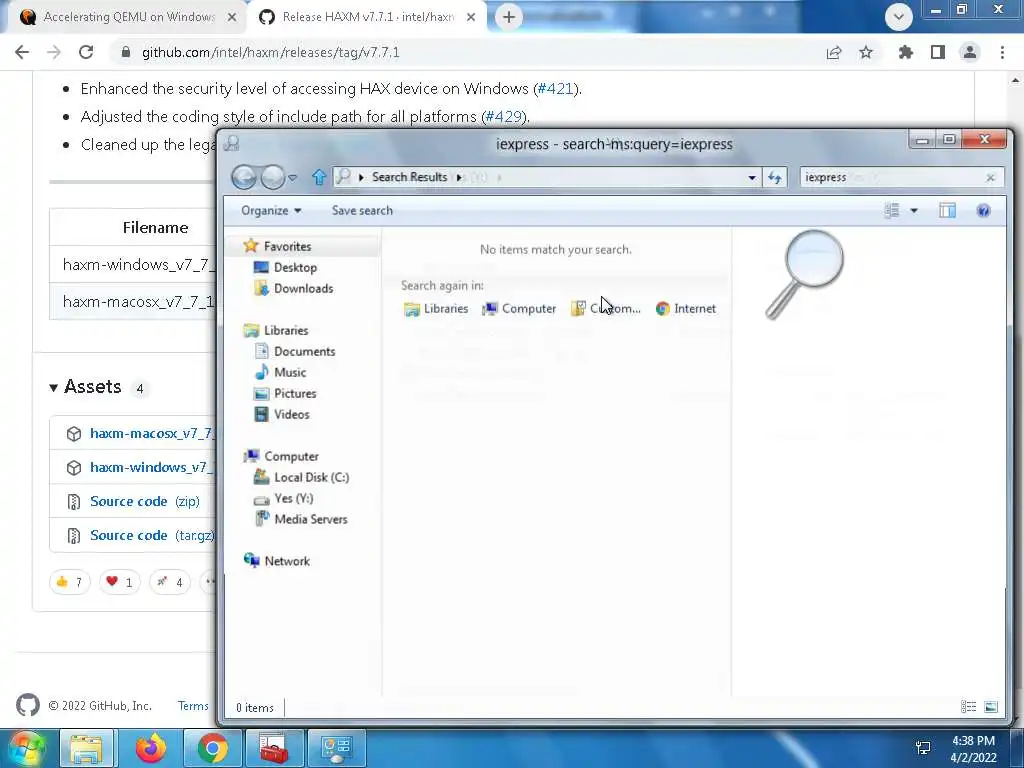Download haxm-windows asset link
This screenshot has width=1024, height=768.
[152, 467]
